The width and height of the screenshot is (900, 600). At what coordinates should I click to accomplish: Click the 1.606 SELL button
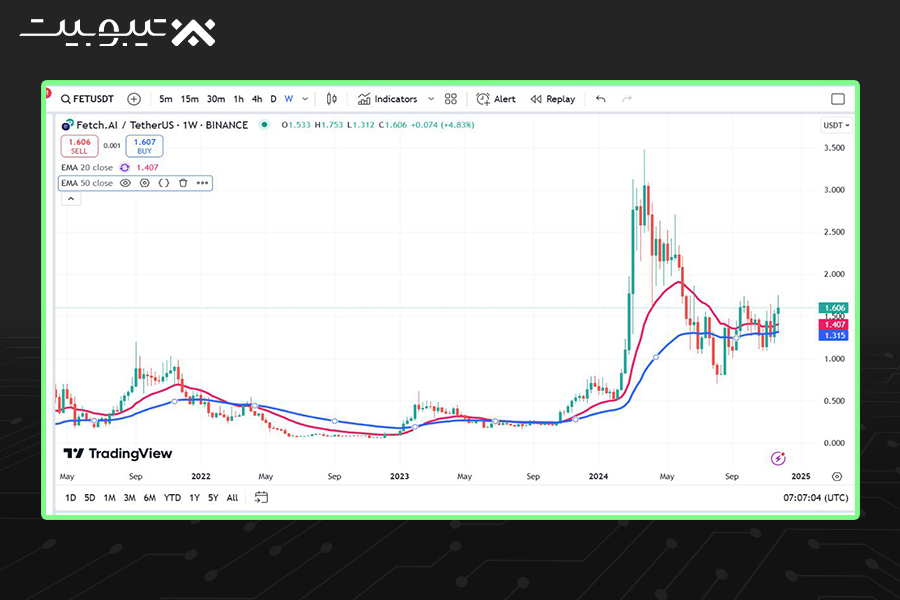(x=79, y=146)
